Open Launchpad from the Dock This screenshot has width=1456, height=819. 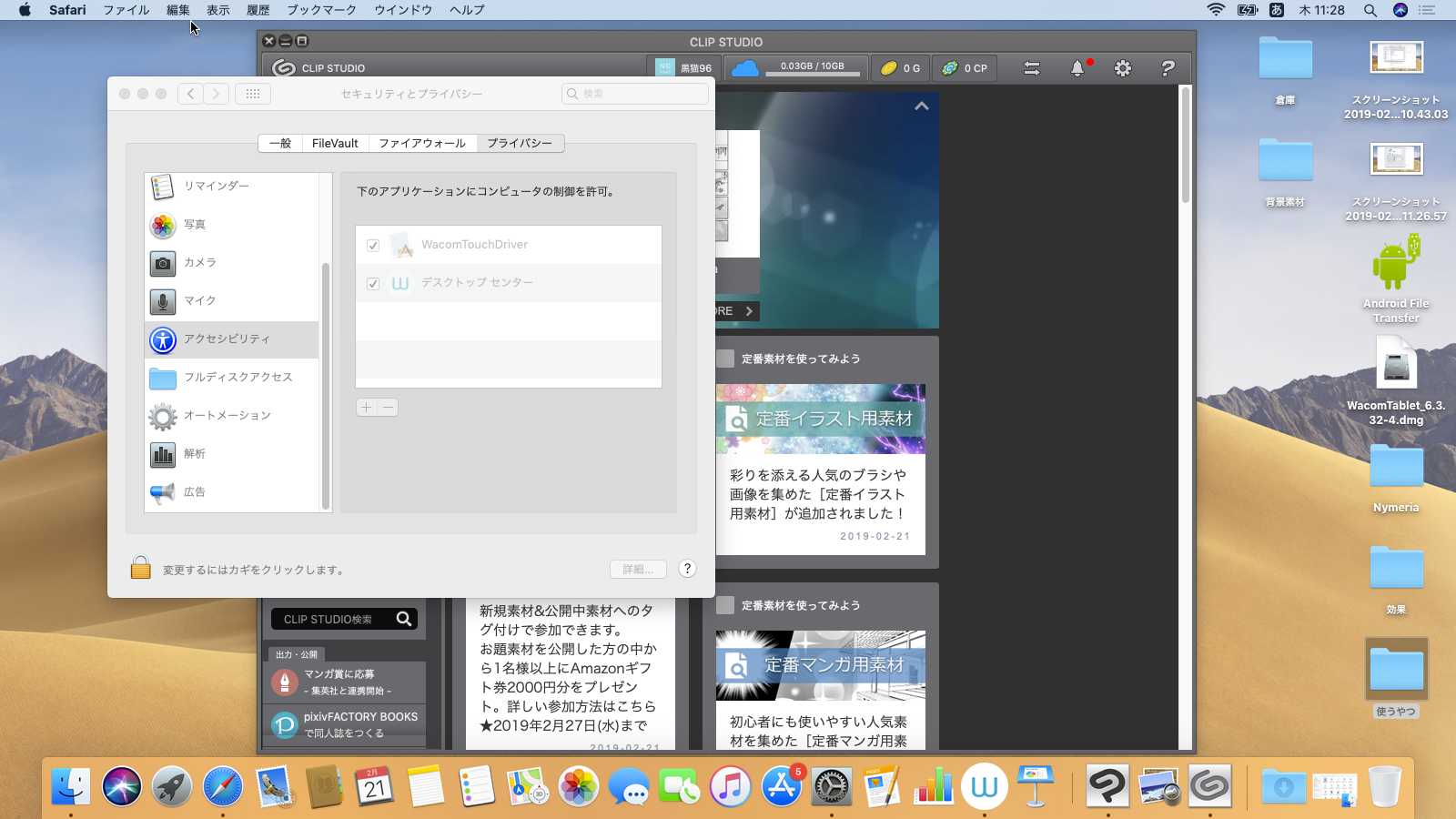[x=172, y=785]
